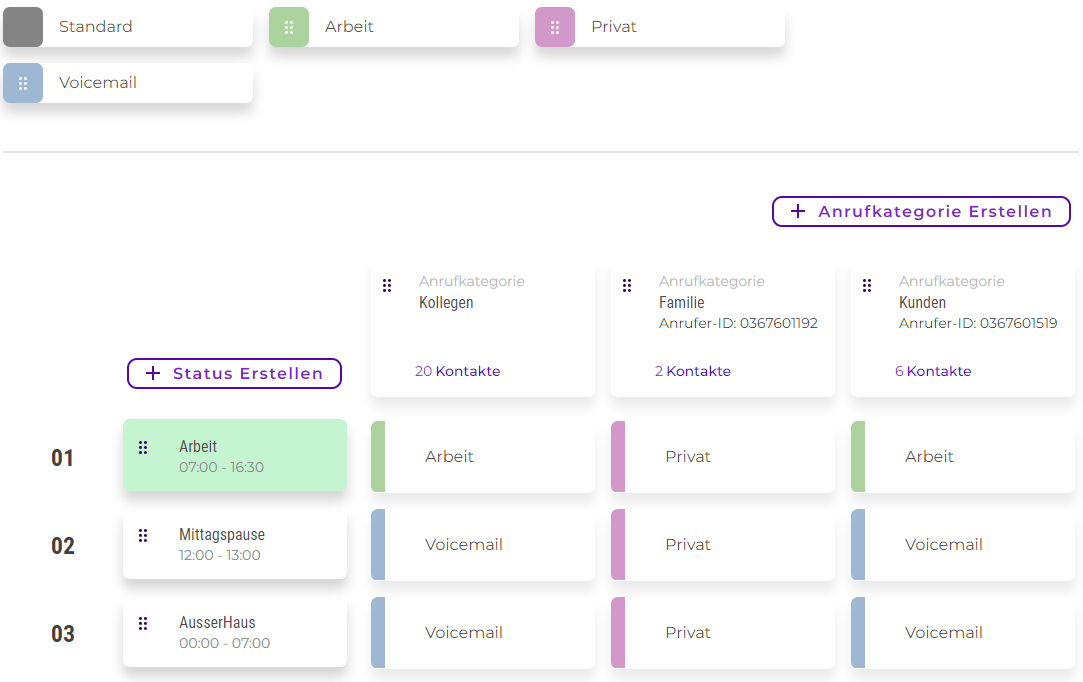Select the Privat cell for Familie in row 03

tap(723, 633)
